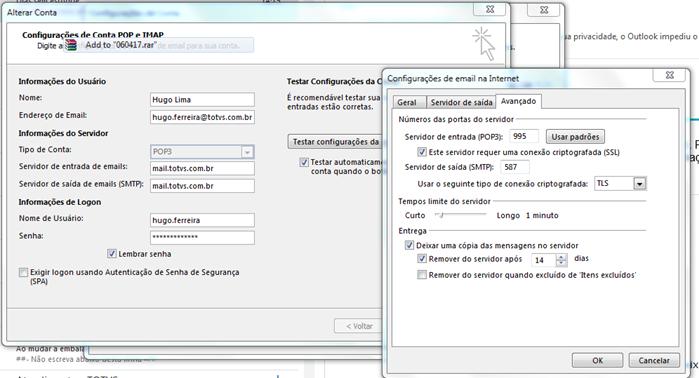Image resolution: width=699 pixels, height=378 pixels.
Task: Close the Alterar Conta window
Action: coord(489,9)
